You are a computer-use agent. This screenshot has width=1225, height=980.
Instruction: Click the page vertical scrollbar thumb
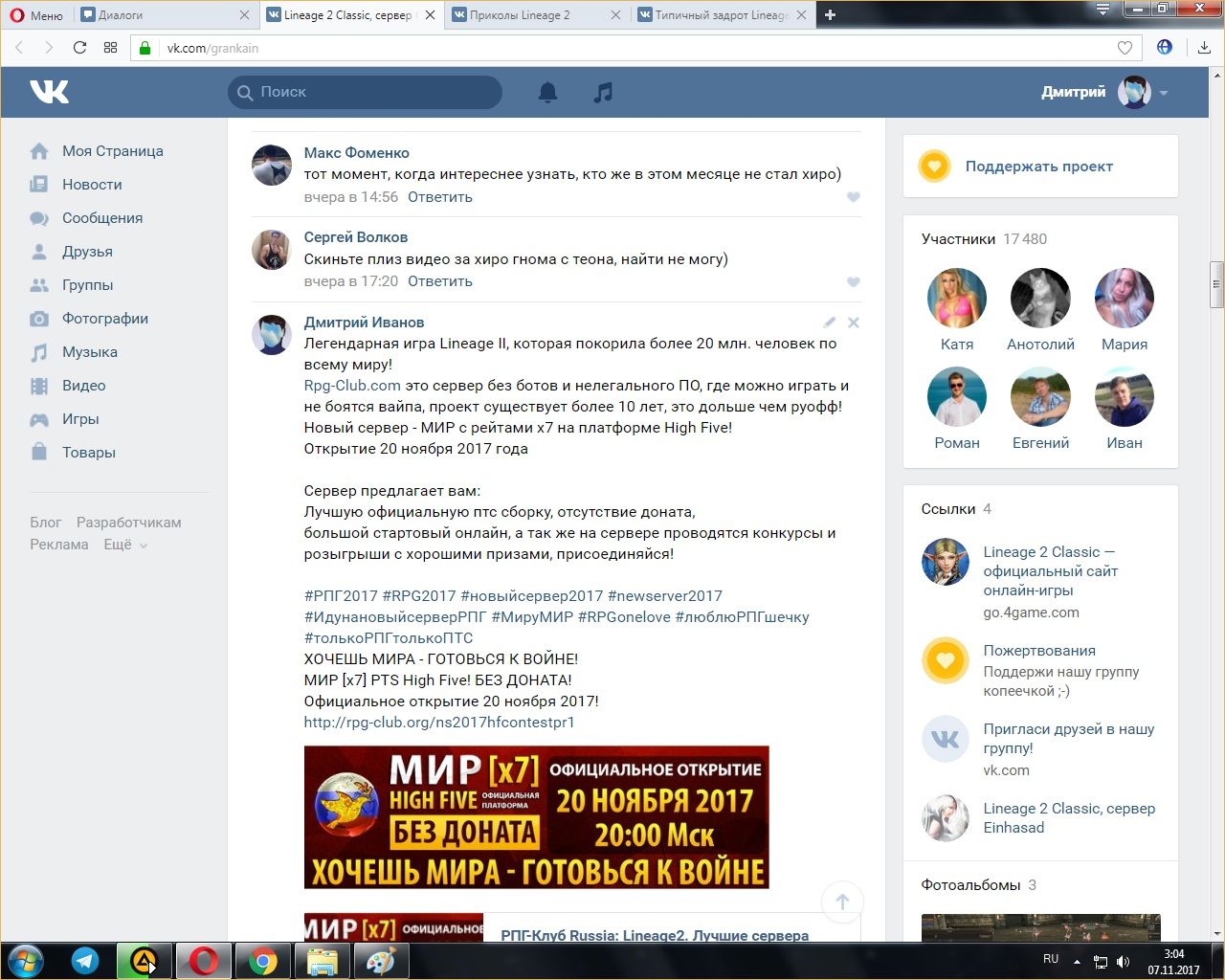tap(1216, 284)
